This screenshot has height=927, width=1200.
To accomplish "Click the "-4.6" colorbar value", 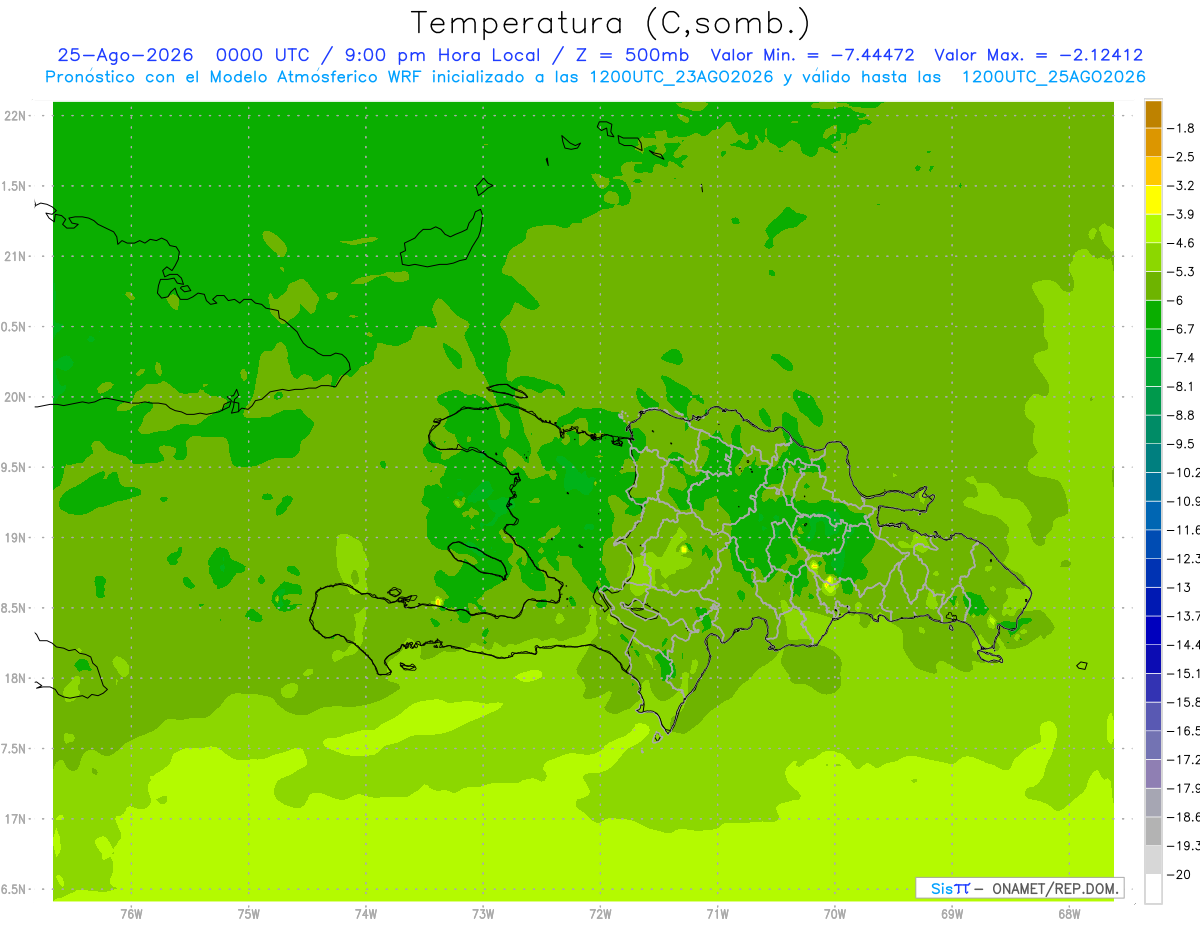I will point(1181,243).
